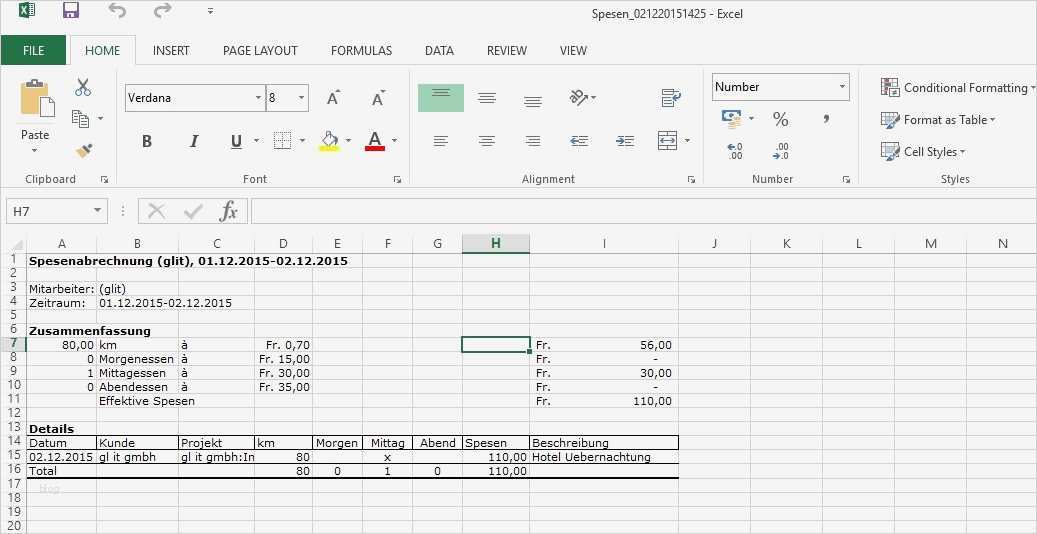Click the Paste clipboard icon
This screenshot has height=534, width=1037.
[x=37, y=99]
